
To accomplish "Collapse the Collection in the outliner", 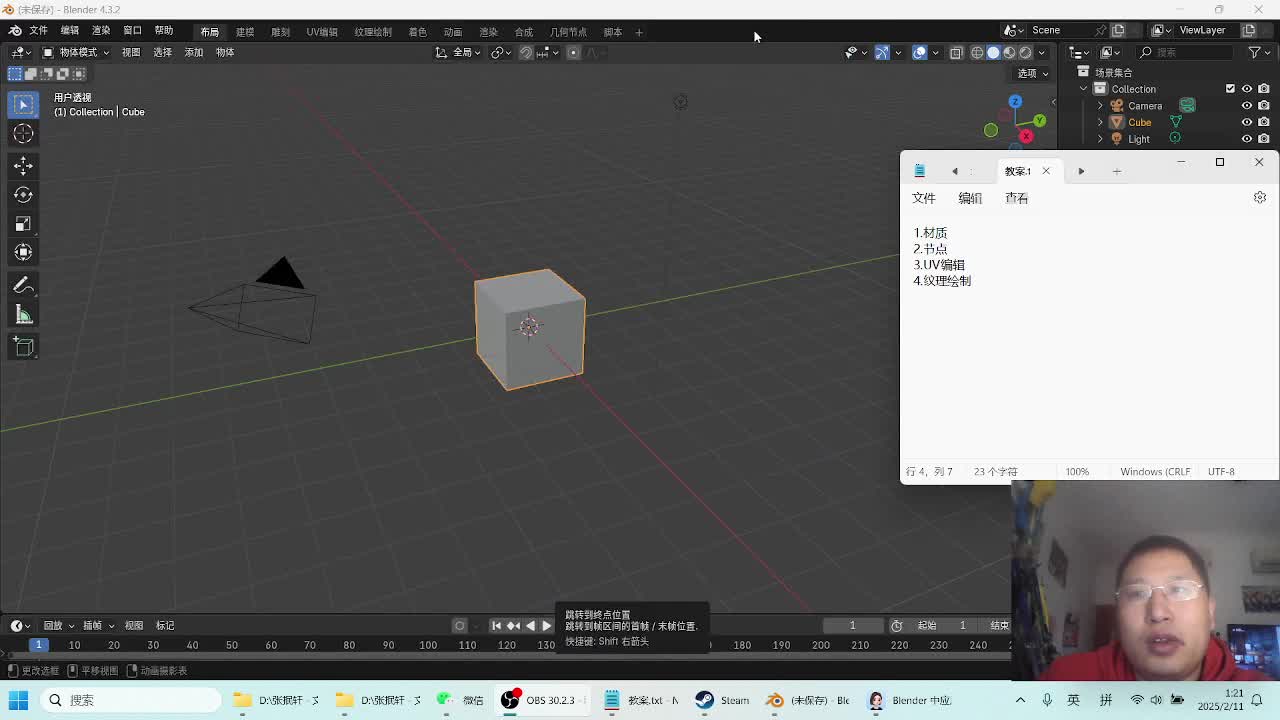I will pos(1084,89).
